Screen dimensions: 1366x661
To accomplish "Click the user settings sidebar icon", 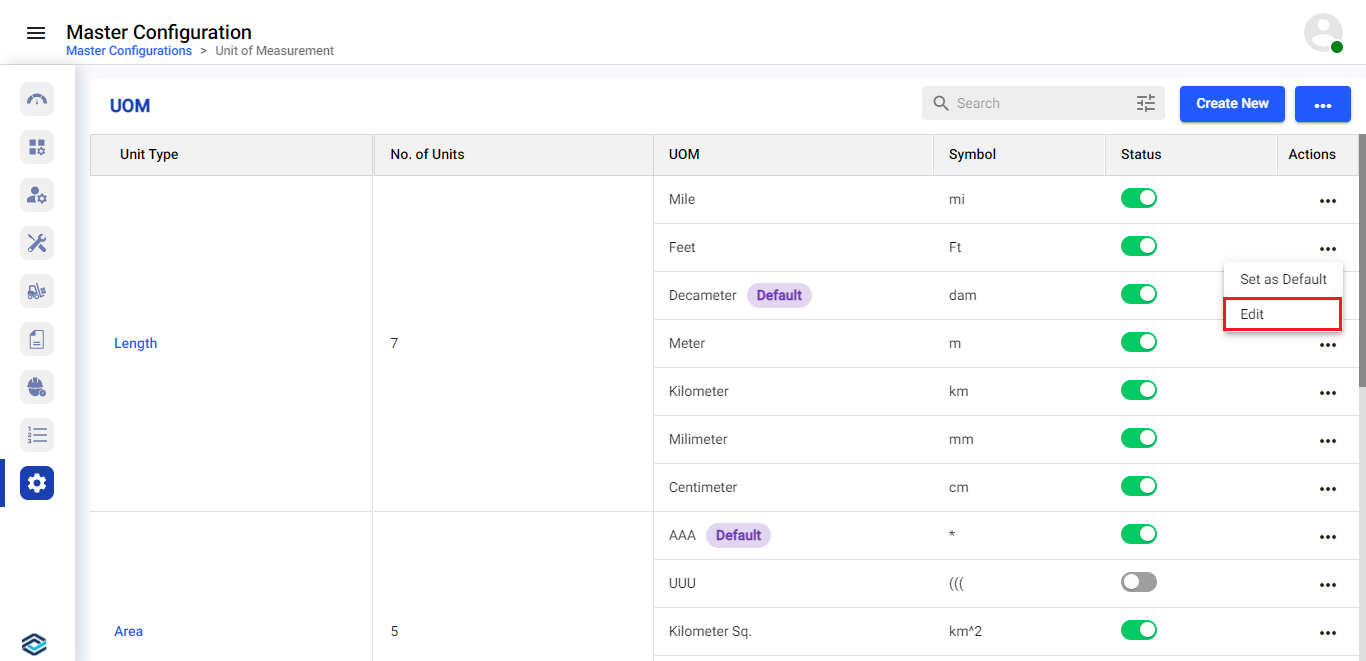I will [x=37, y=195].
